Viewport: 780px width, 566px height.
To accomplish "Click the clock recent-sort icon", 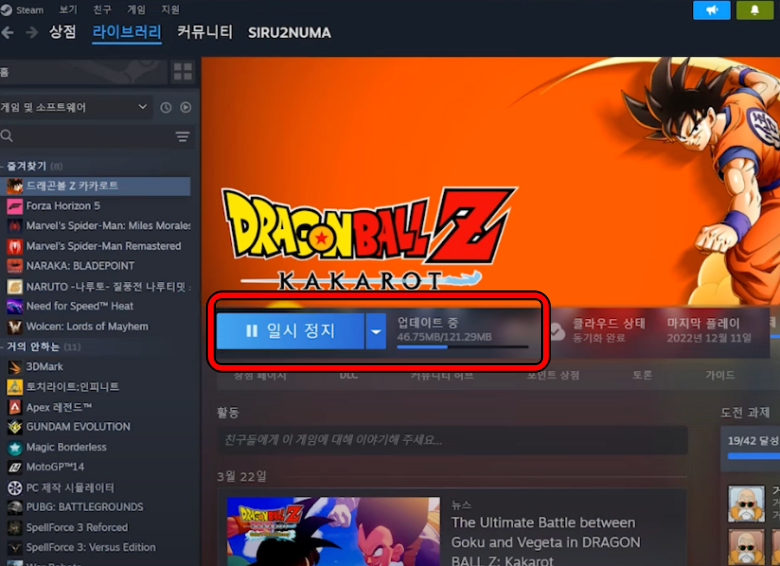I will (166, 107).
